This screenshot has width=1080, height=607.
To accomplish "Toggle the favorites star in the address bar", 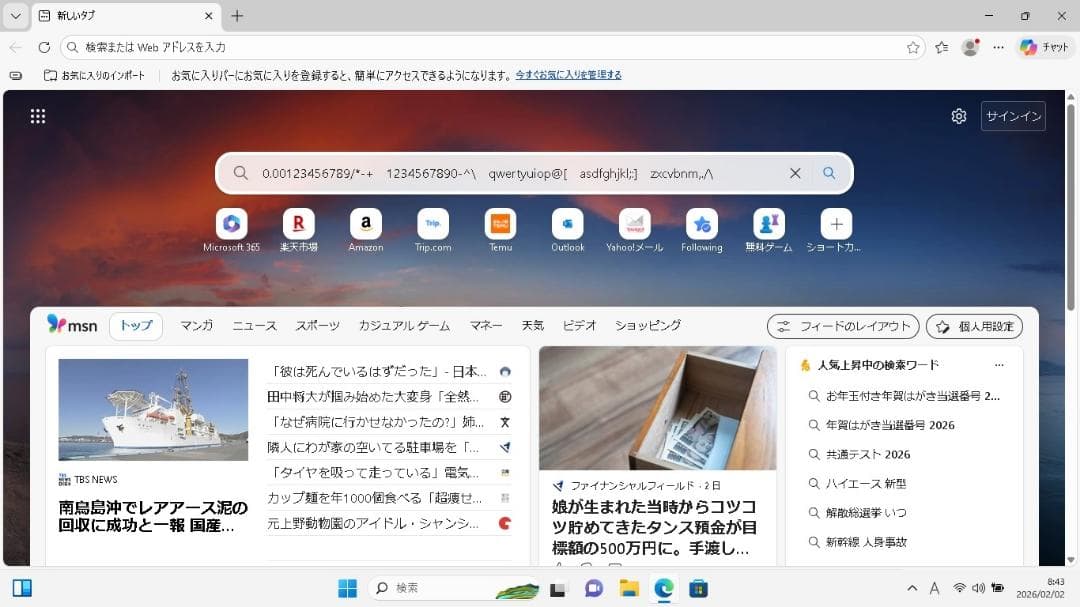I will 912,47.
